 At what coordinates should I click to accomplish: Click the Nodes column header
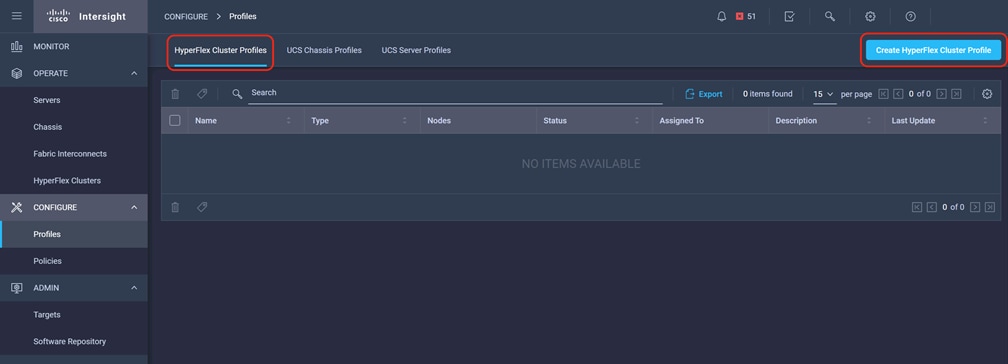click(x=478, y=121)
